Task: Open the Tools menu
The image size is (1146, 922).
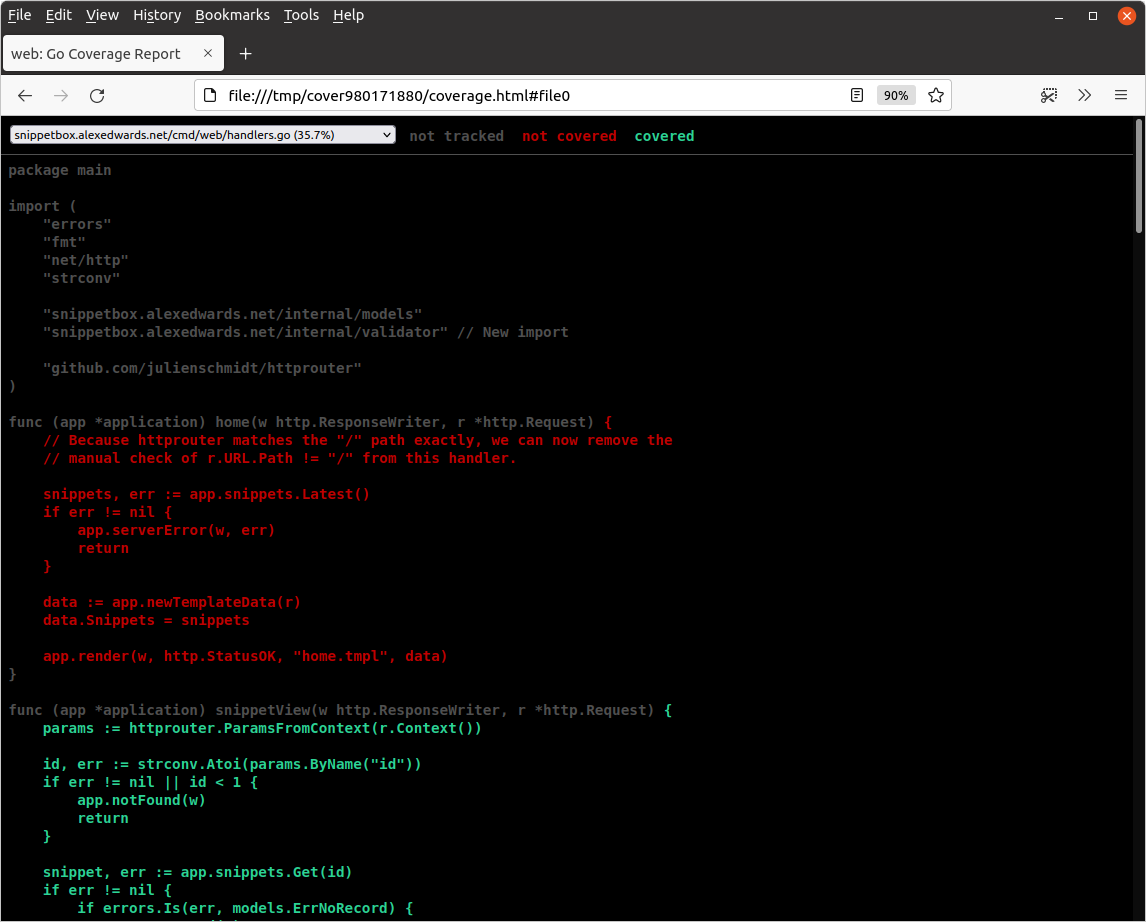Action: (x=301, y=15)
